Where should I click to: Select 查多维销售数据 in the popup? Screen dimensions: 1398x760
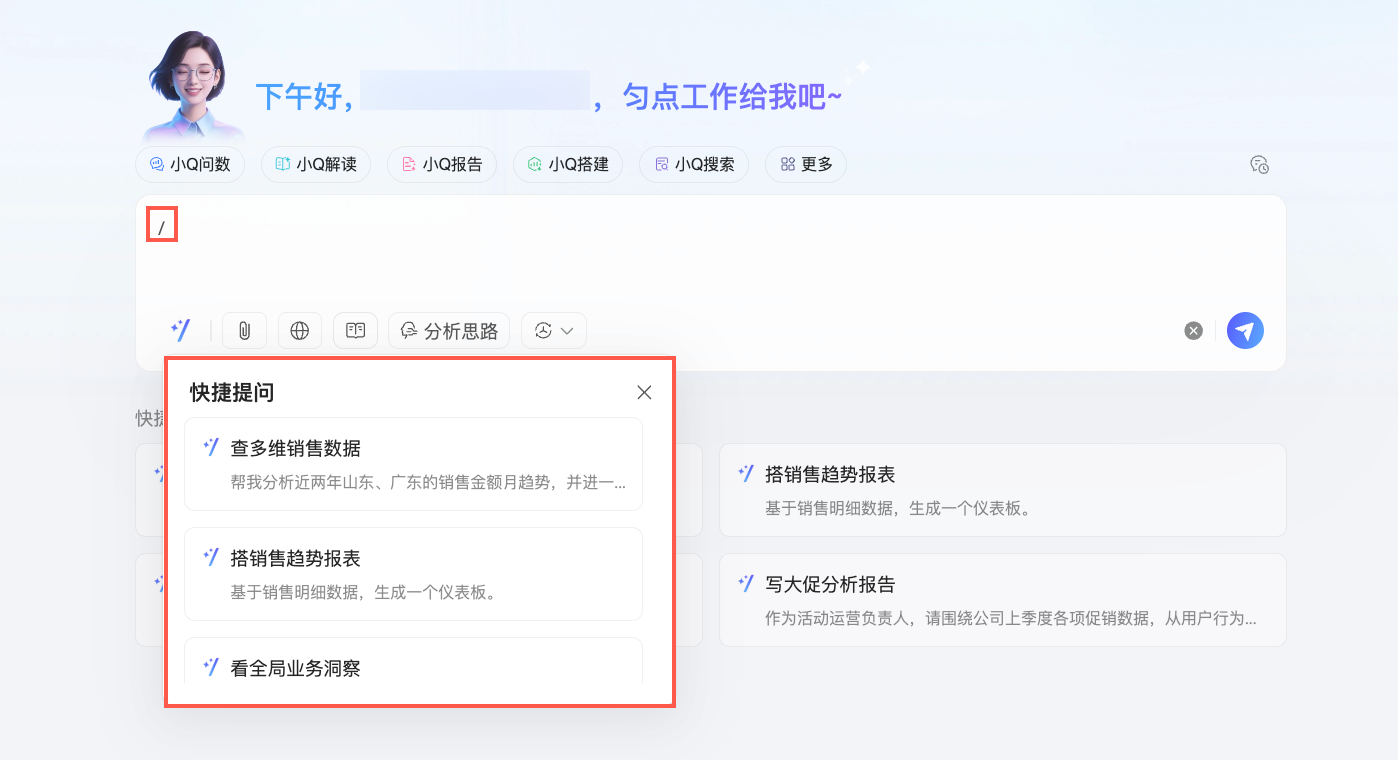point(413,464)
